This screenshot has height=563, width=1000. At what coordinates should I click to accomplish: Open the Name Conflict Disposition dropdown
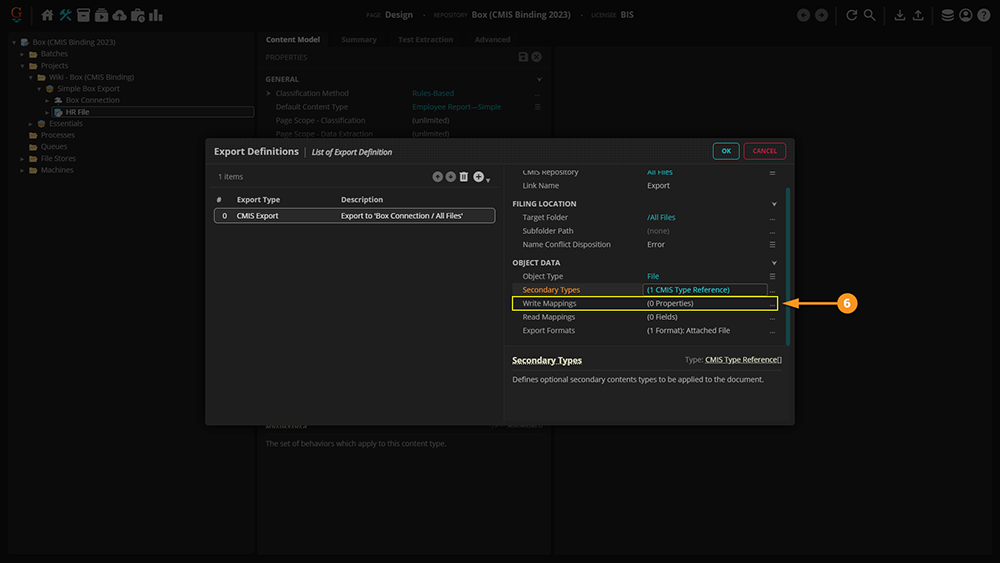pyautogui.click(x=772, y=245)
